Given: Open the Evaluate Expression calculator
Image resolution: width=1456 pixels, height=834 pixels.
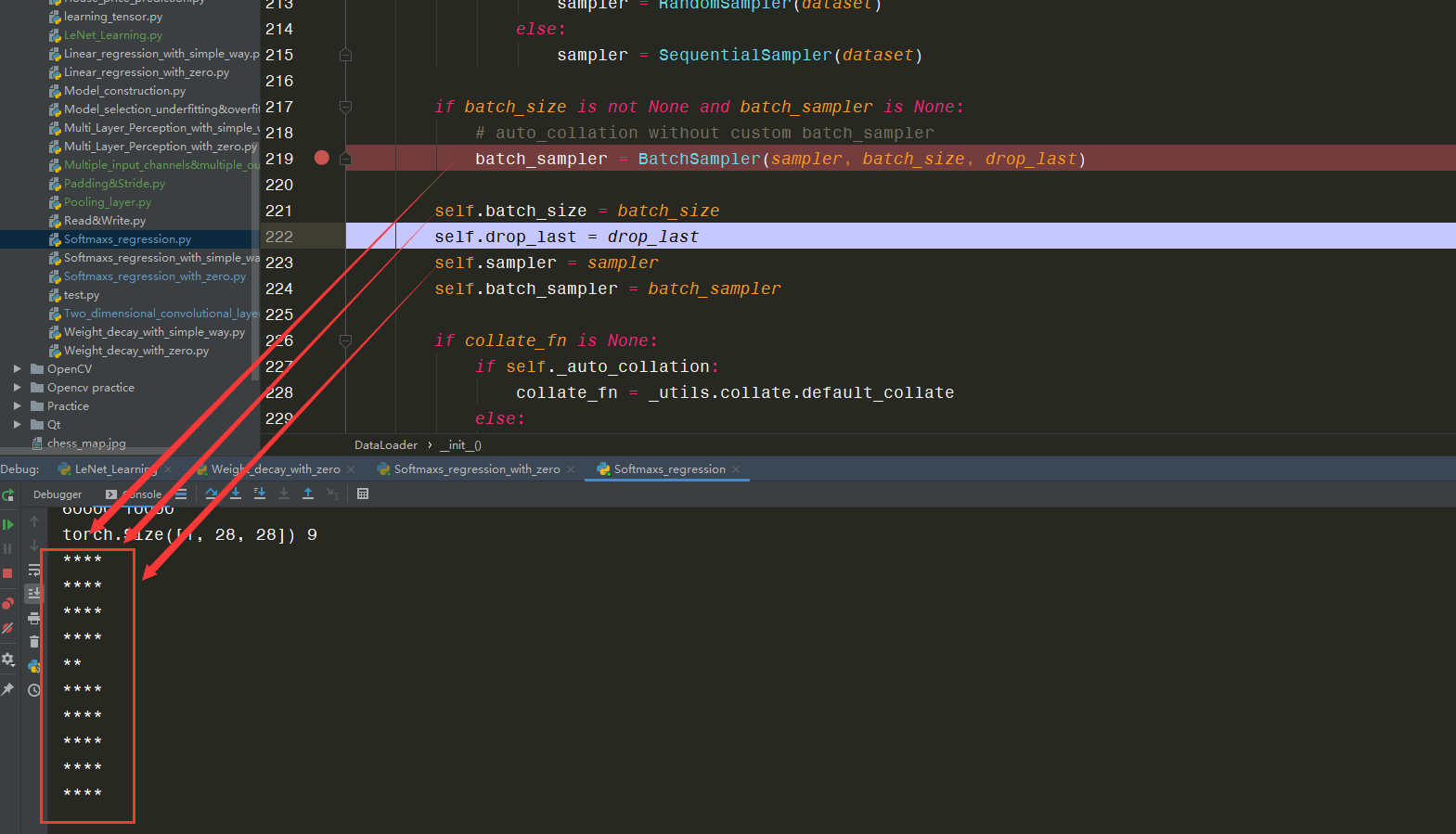Looking at the screenshot, I should (363, 494).
